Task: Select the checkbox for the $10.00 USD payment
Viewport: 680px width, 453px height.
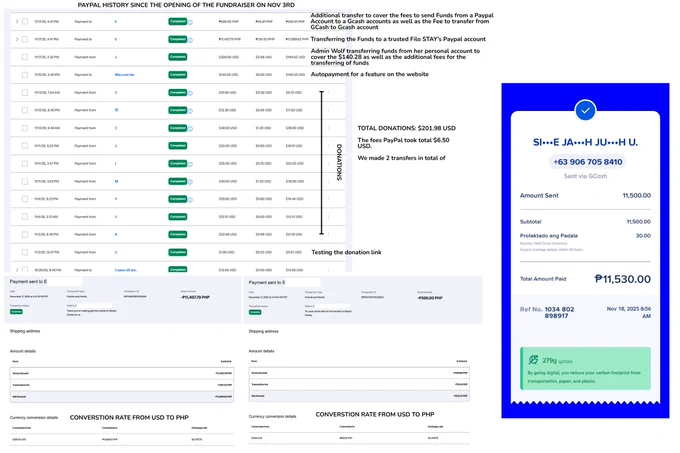Action: 25,92
